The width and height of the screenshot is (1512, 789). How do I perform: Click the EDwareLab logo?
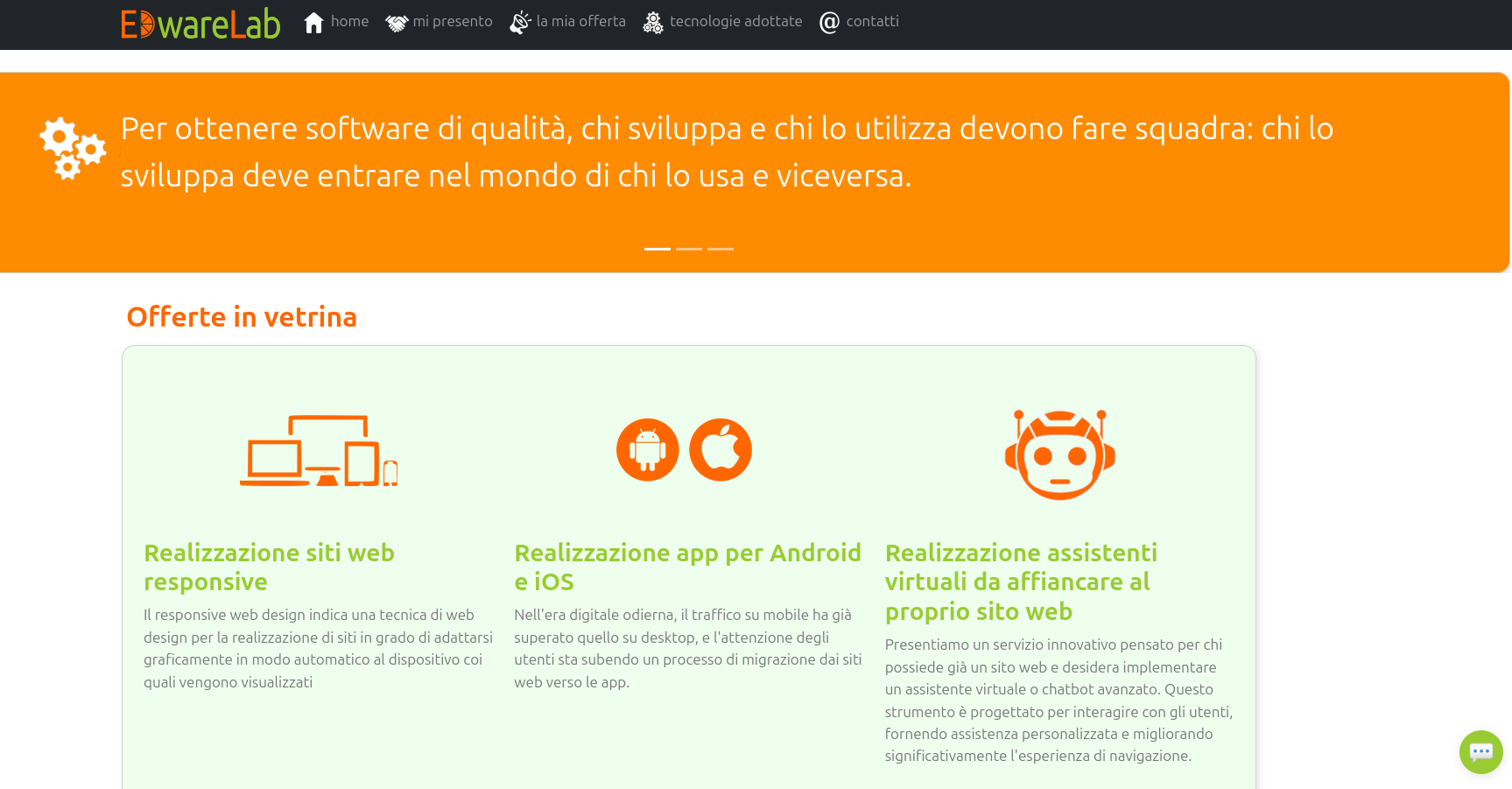tap(200, 24)
